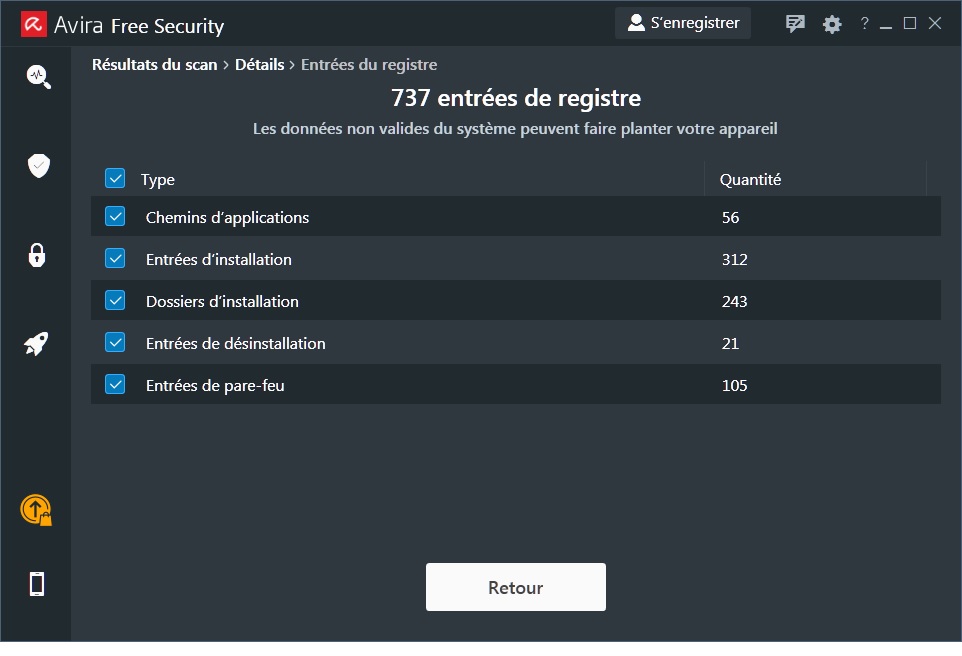
Task: Open the Privacy padlock sidebar icon
Action: pos(37,254)
